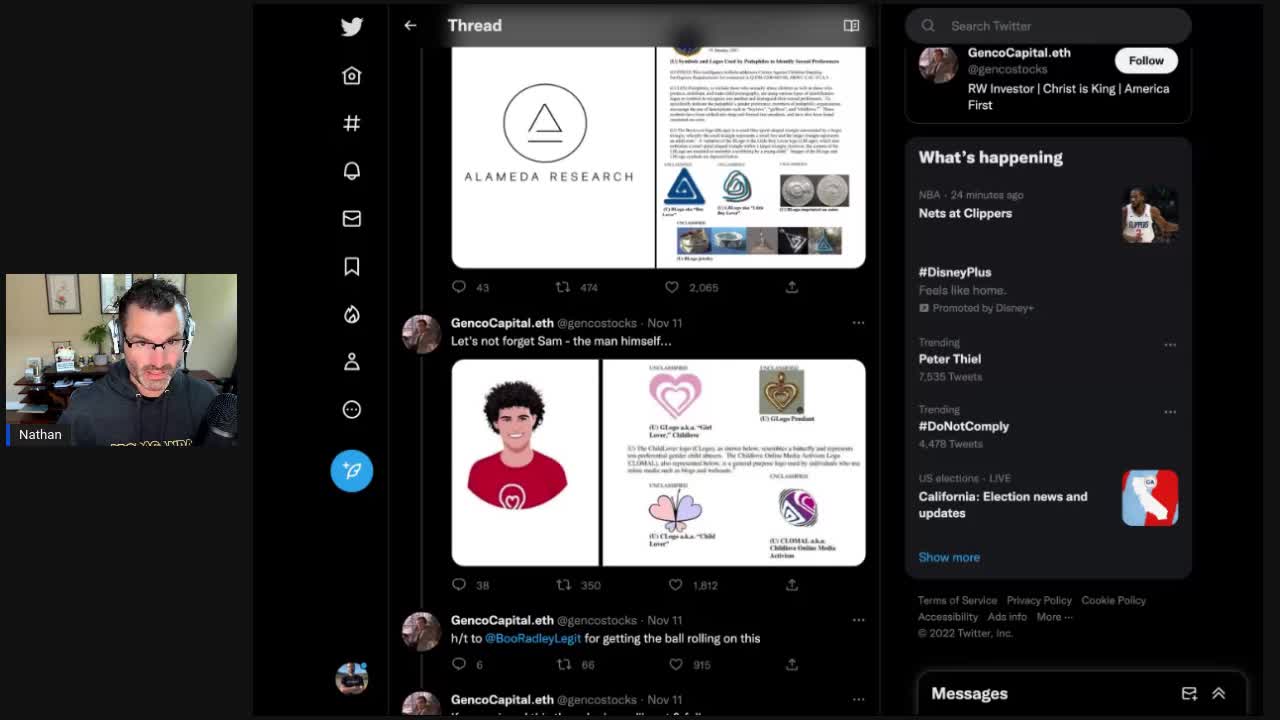Open the @BooRadleyLegit mention link

(533, 638)
